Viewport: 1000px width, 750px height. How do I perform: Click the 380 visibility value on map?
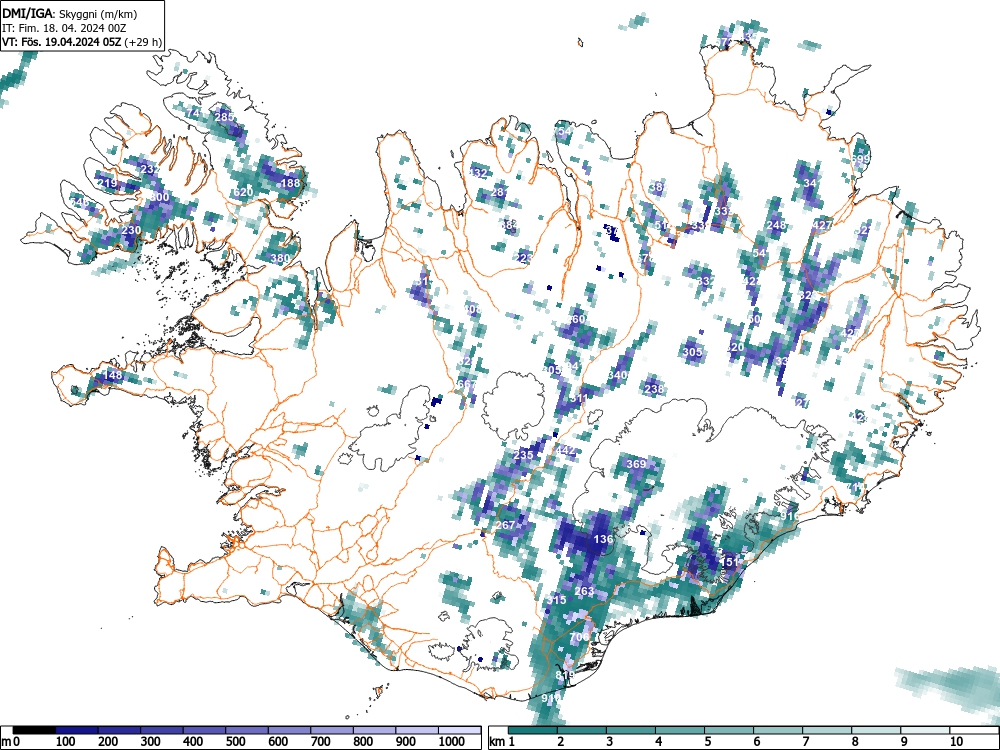tap(280, 258)
